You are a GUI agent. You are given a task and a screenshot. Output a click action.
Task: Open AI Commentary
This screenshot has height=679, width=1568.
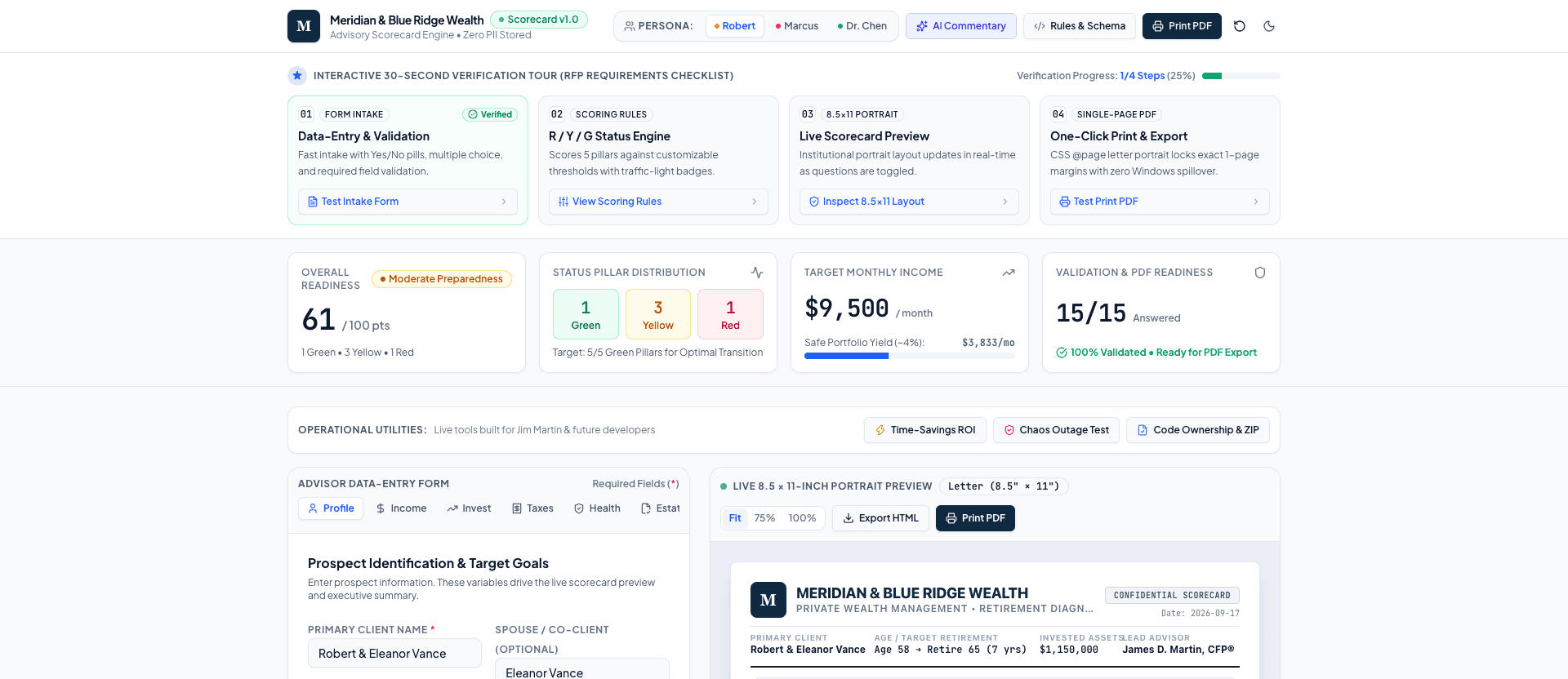pyautogui.click(x=961, y=26)
